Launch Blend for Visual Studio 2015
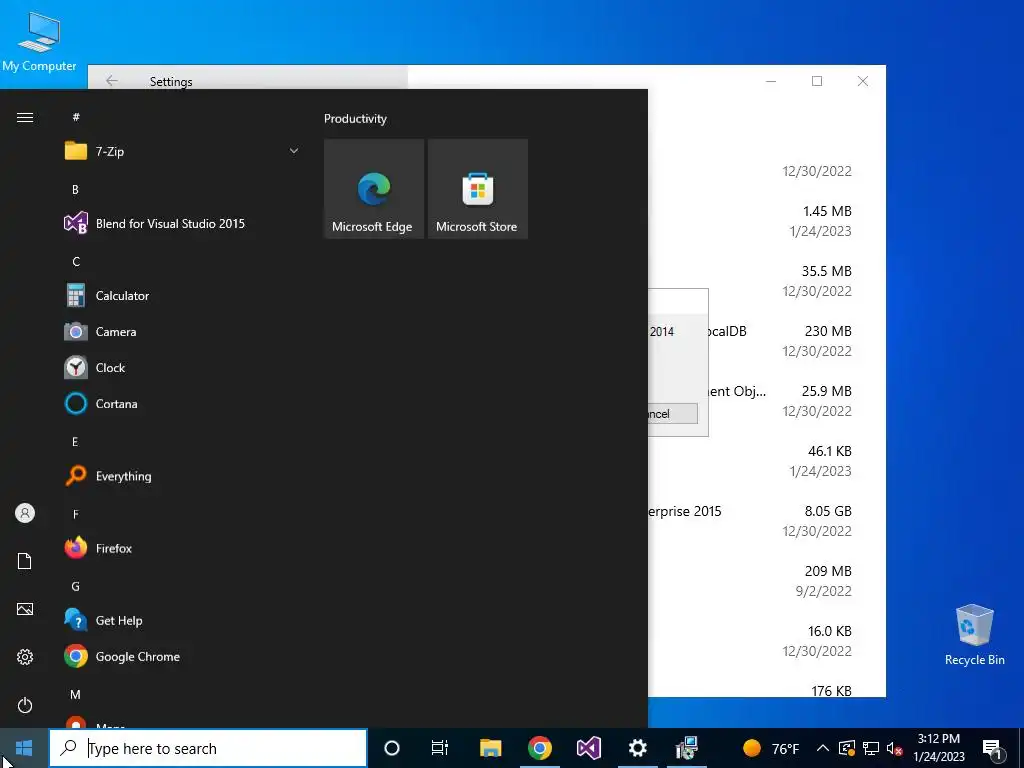This screenshot has height=768, width=1024. point(182,223)
